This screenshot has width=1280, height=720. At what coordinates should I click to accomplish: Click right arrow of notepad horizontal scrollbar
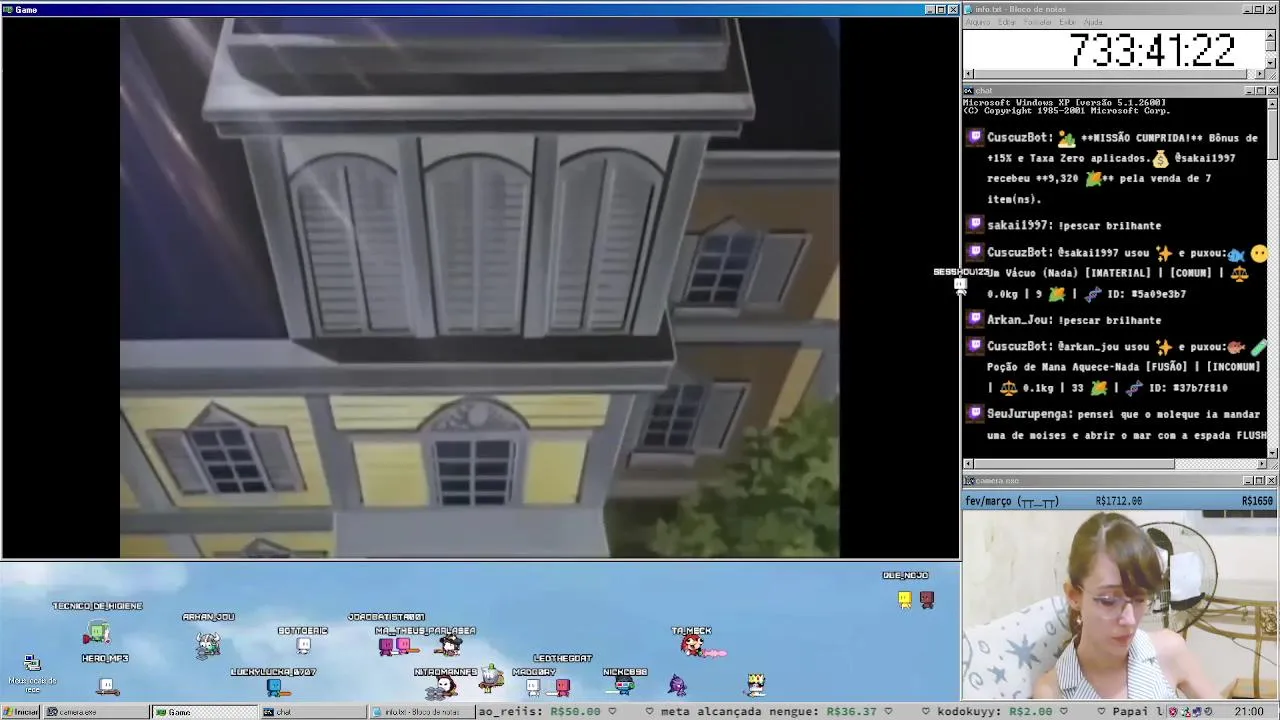pos(1260,74)
